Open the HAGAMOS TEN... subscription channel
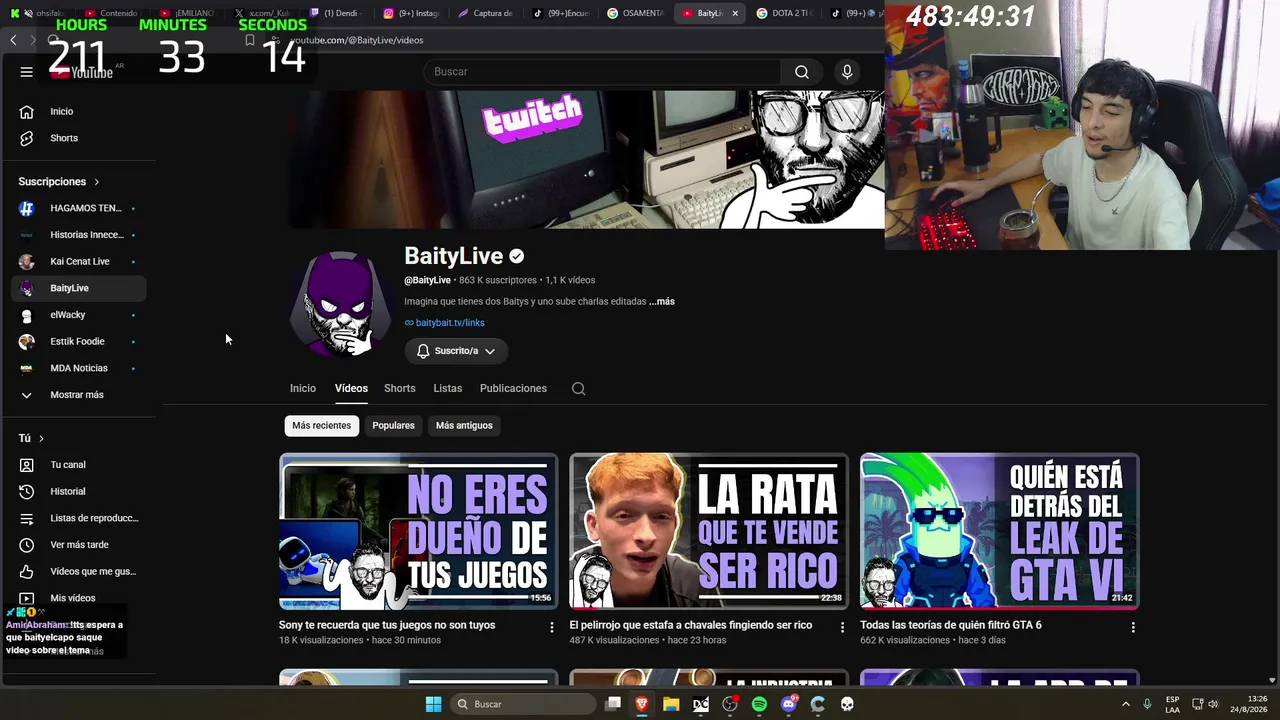This screenshot has width=1280, height=720. click(x=80, y=208)
